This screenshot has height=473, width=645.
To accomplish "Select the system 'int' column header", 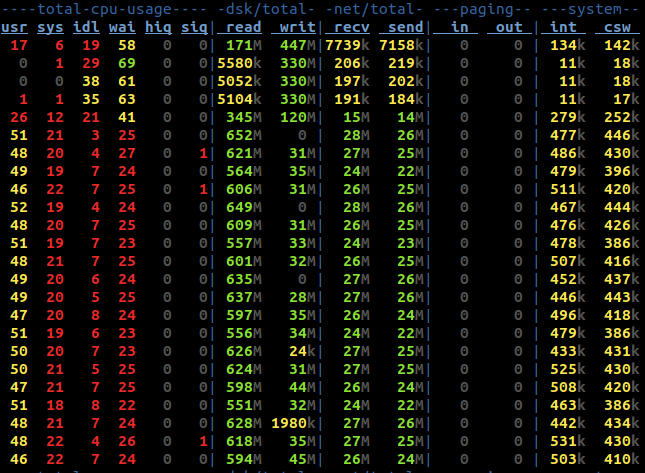I will [563, 27].
